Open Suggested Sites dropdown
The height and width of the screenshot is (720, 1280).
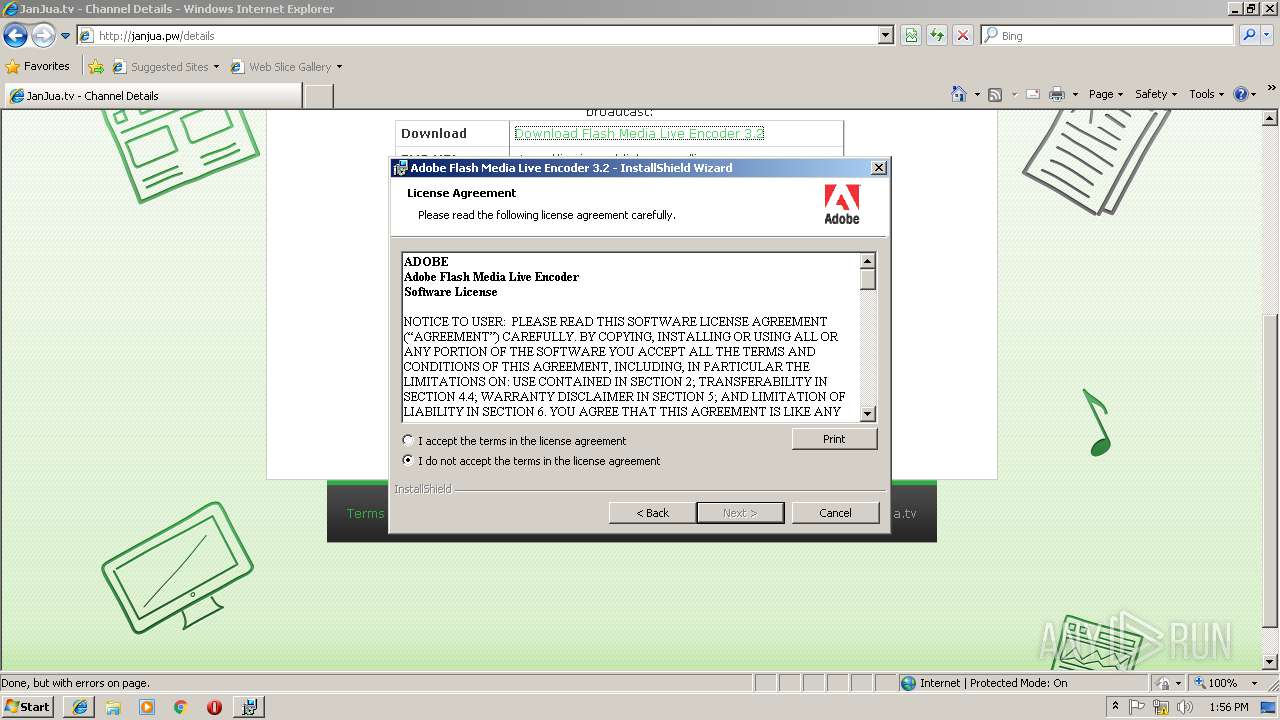(x=166, y=67)
